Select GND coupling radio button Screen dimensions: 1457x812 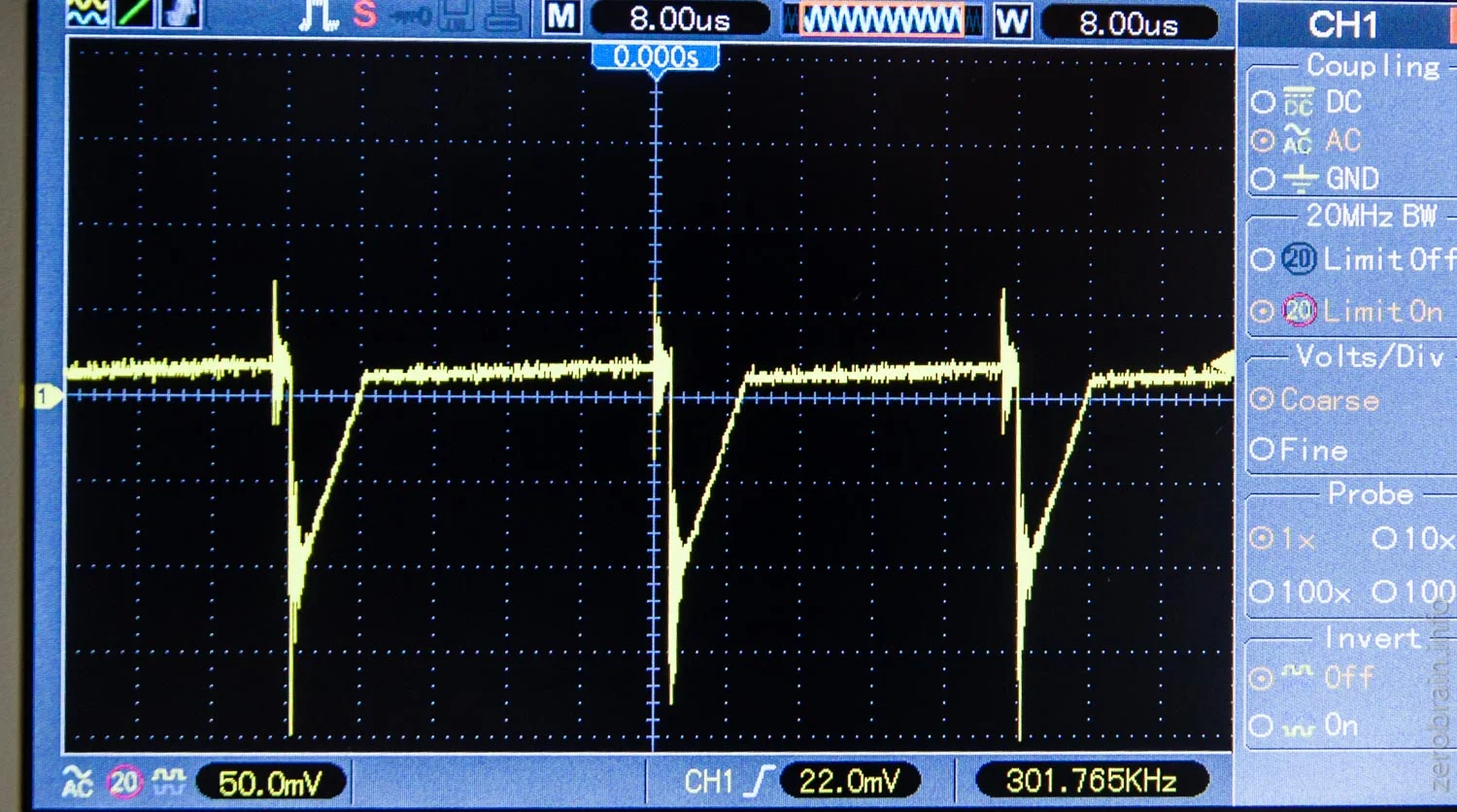(1263, 179)
